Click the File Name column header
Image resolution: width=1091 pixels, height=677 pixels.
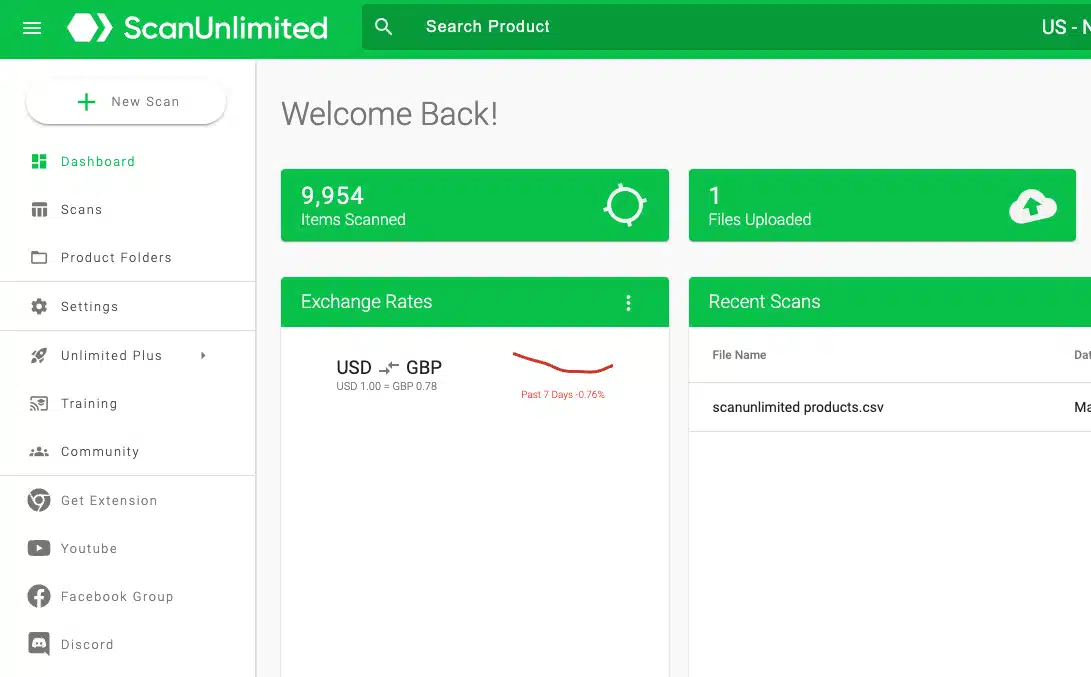739,355
